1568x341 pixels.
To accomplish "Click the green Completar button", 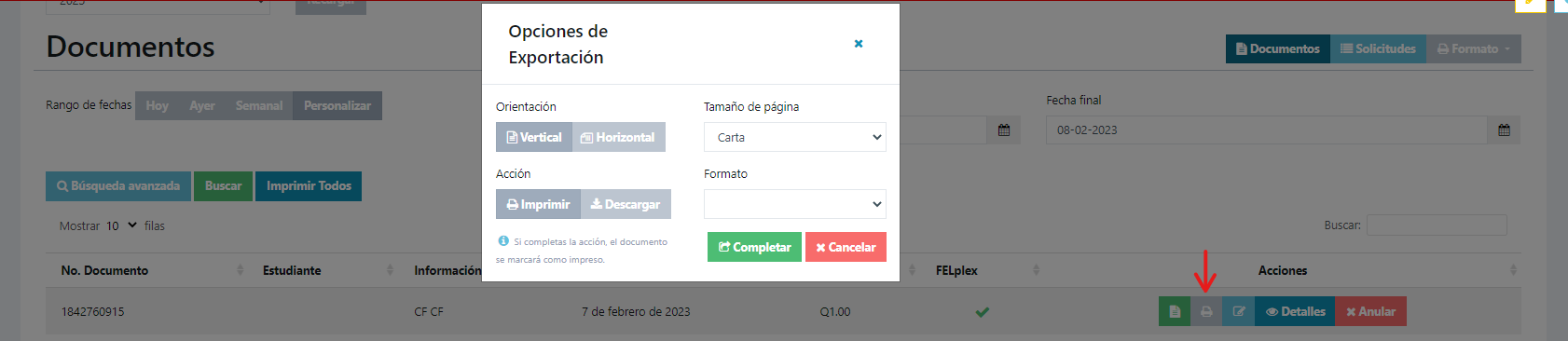I will 754,247.
